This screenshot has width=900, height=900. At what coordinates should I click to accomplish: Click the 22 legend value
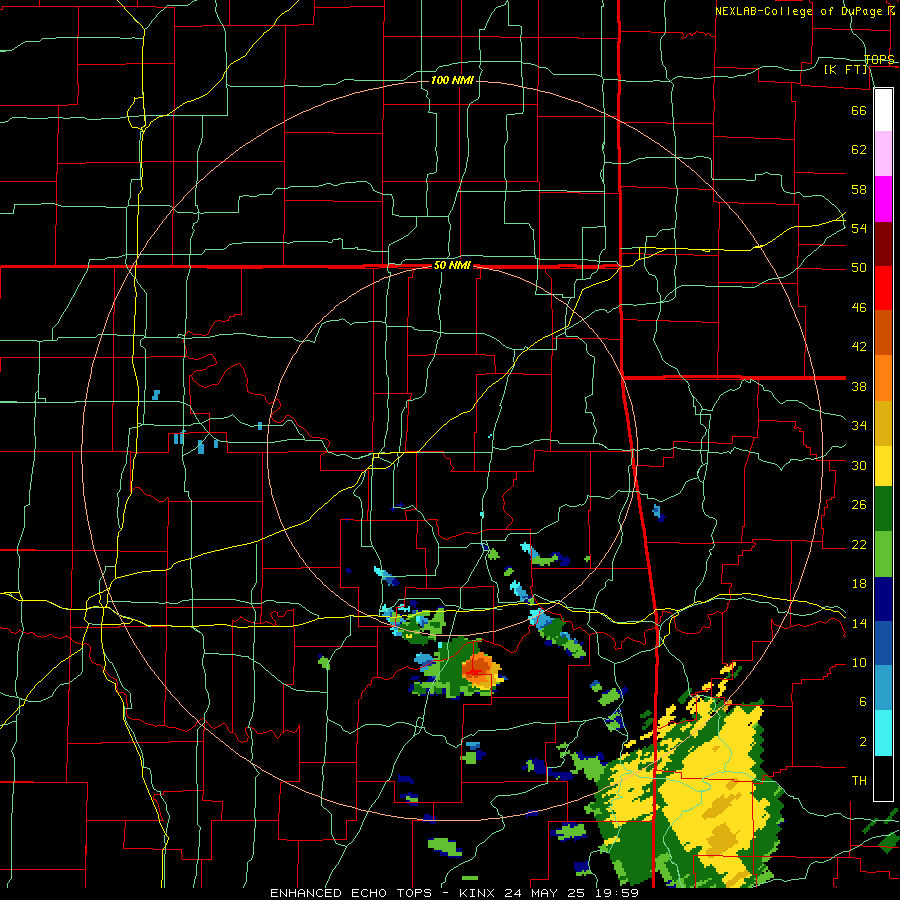click(859, 544)
